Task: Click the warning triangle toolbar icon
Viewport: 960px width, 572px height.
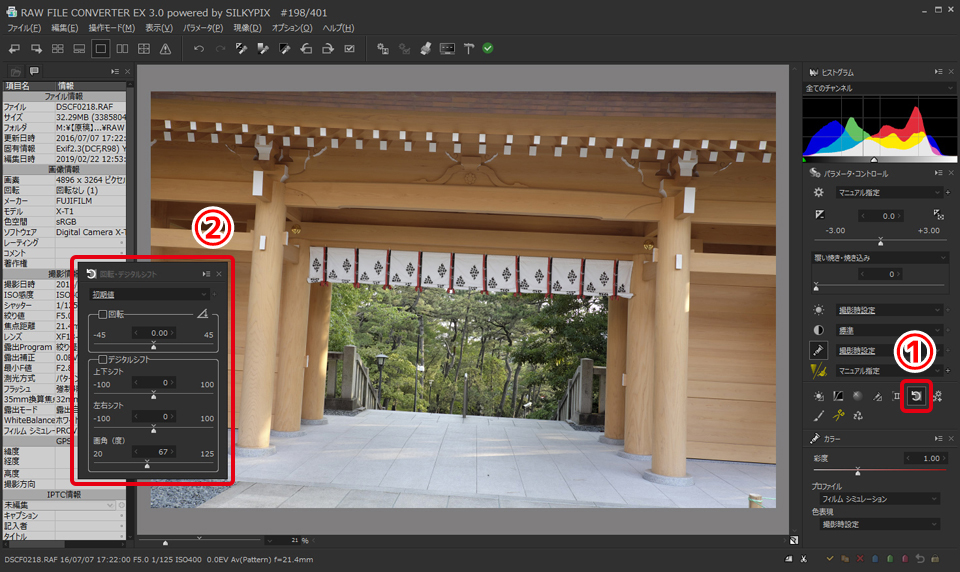Action: coord(165,48)
